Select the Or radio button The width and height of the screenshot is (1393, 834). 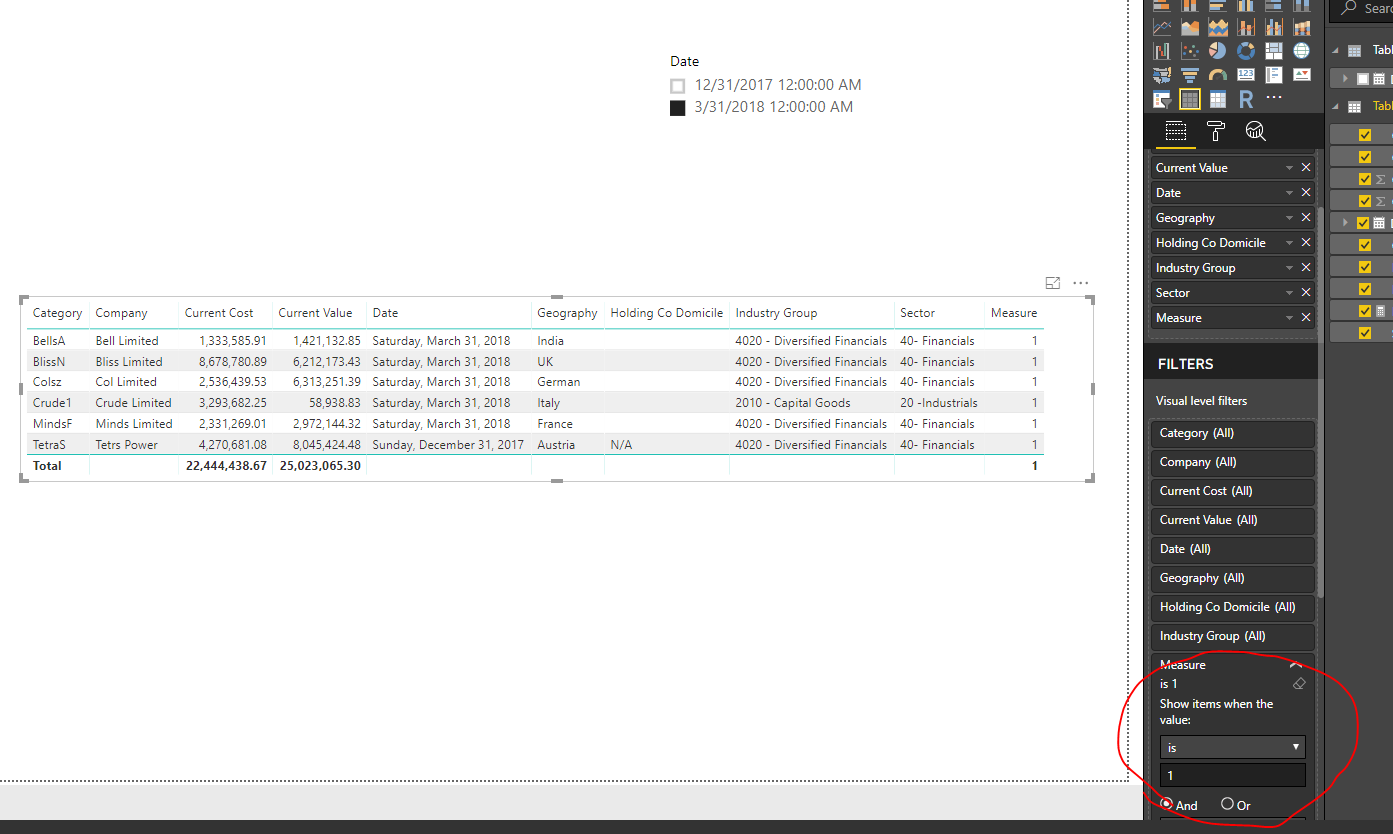(x=1227, y=804)
